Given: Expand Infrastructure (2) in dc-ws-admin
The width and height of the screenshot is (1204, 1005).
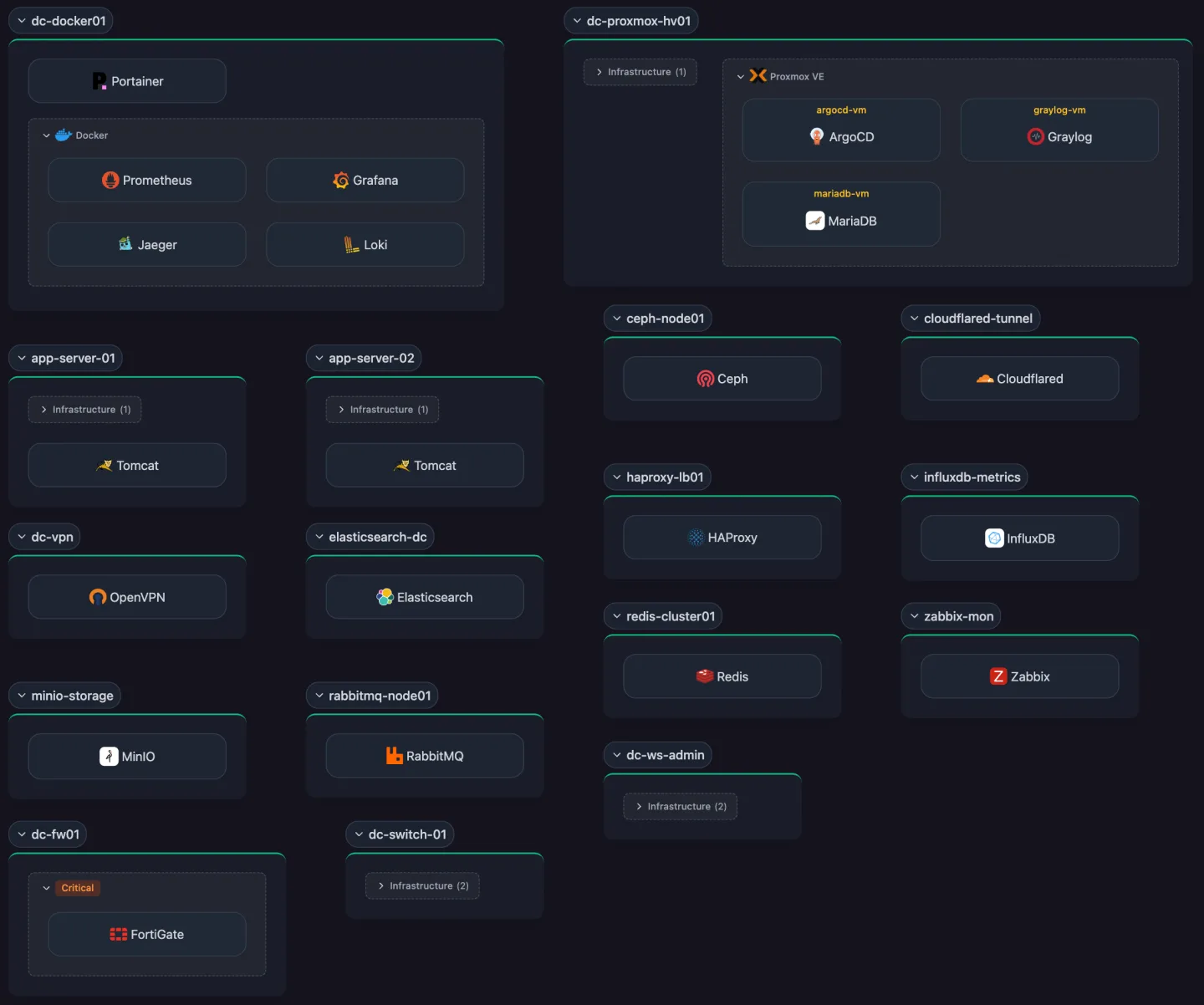Looking at the screenshot, I should tap(679, 806).
